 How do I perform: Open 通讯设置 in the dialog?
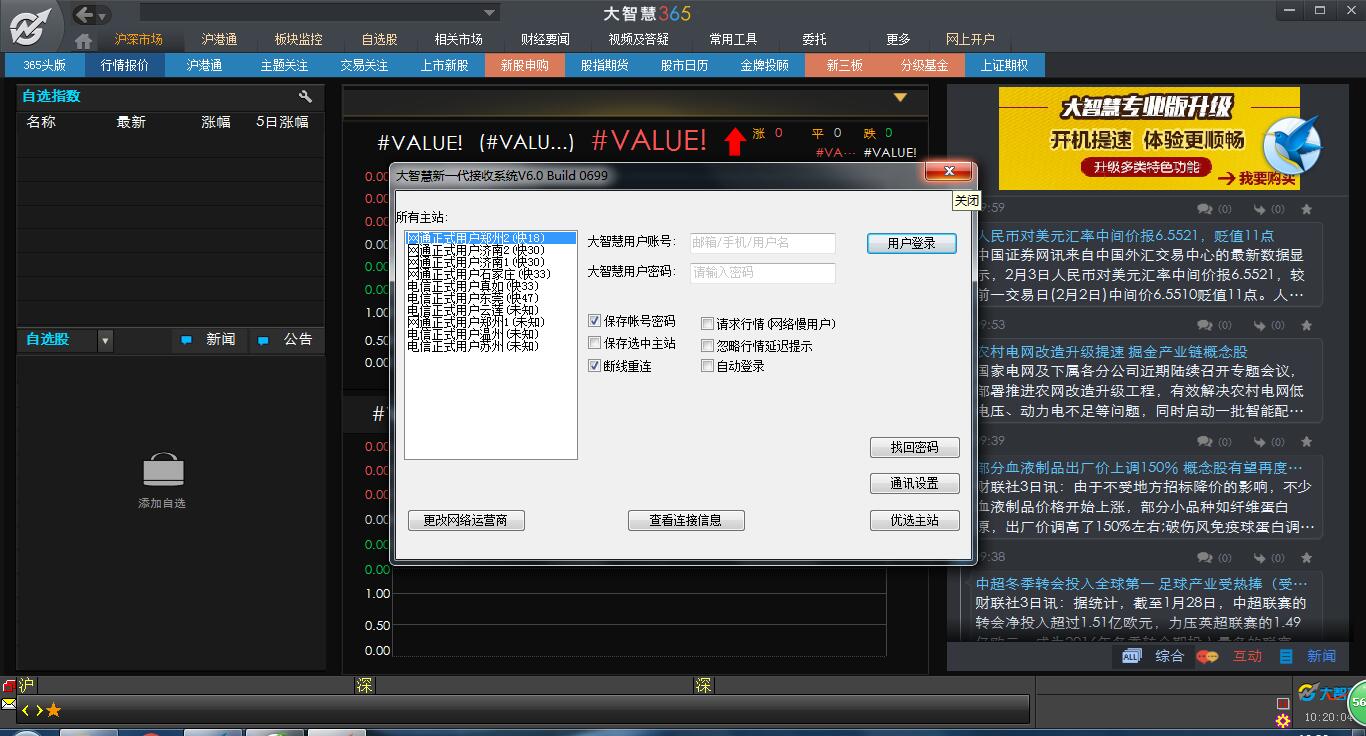pos(915,483)
